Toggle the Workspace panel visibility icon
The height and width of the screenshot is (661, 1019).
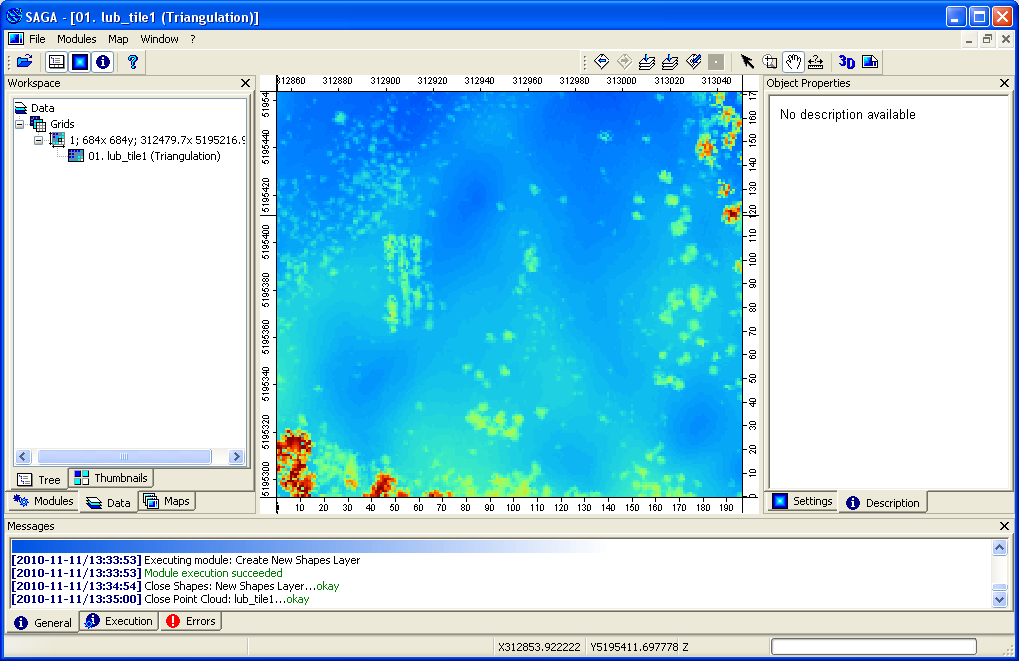[x=55, y=61]
